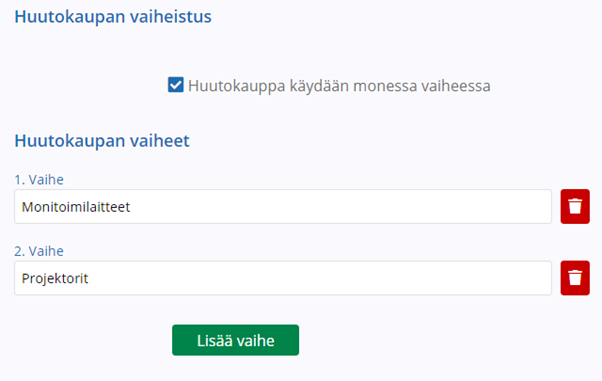Click the blue checkmark box
Screen dimensions: 602x381
(175, 85)
